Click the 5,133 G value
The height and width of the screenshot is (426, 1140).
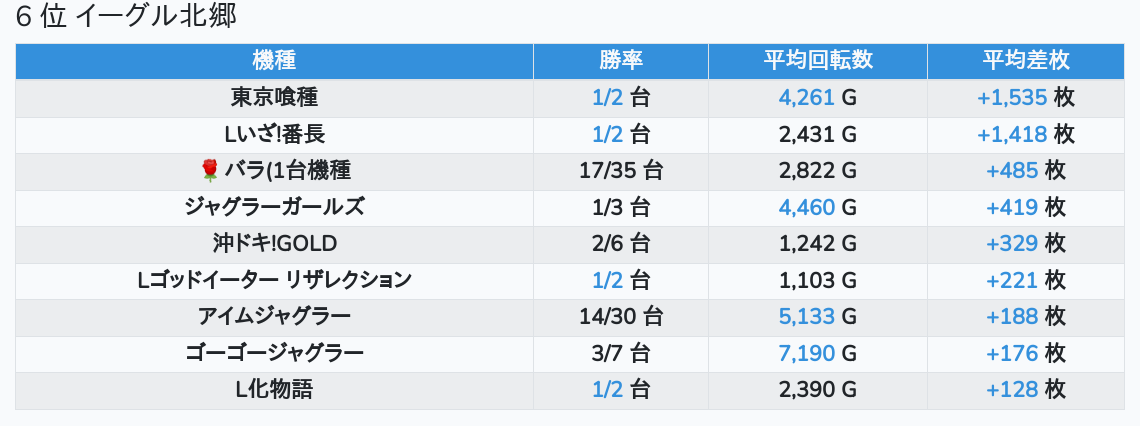[x=817, y=317]
